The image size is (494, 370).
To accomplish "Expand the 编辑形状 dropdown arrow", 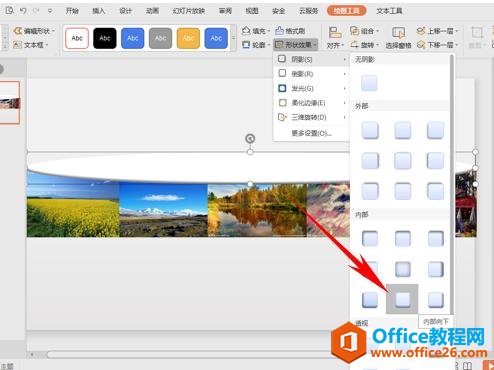I will (x=53, y=31).
